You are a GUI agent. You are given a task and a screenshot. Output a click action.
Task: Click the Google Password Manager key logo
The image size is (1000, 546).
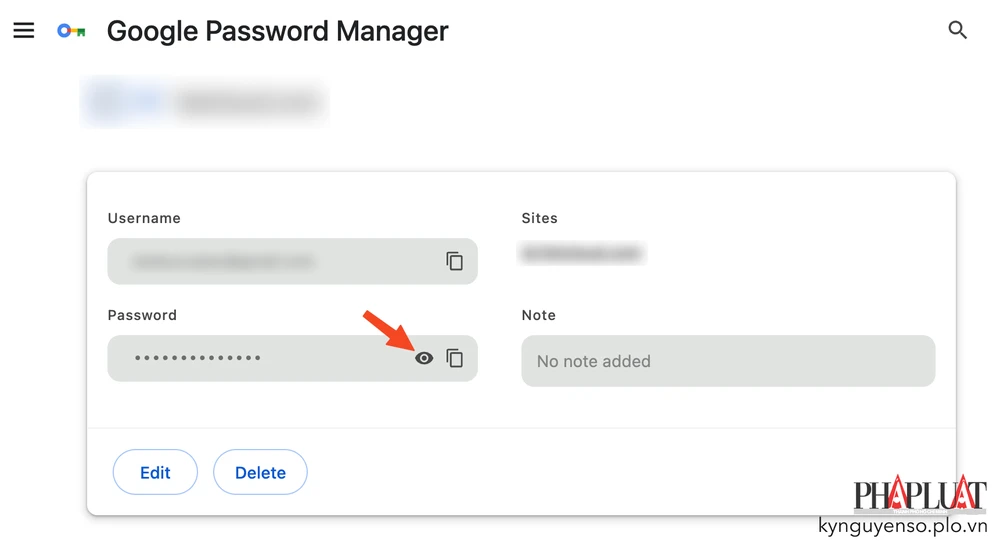(71, 31)
